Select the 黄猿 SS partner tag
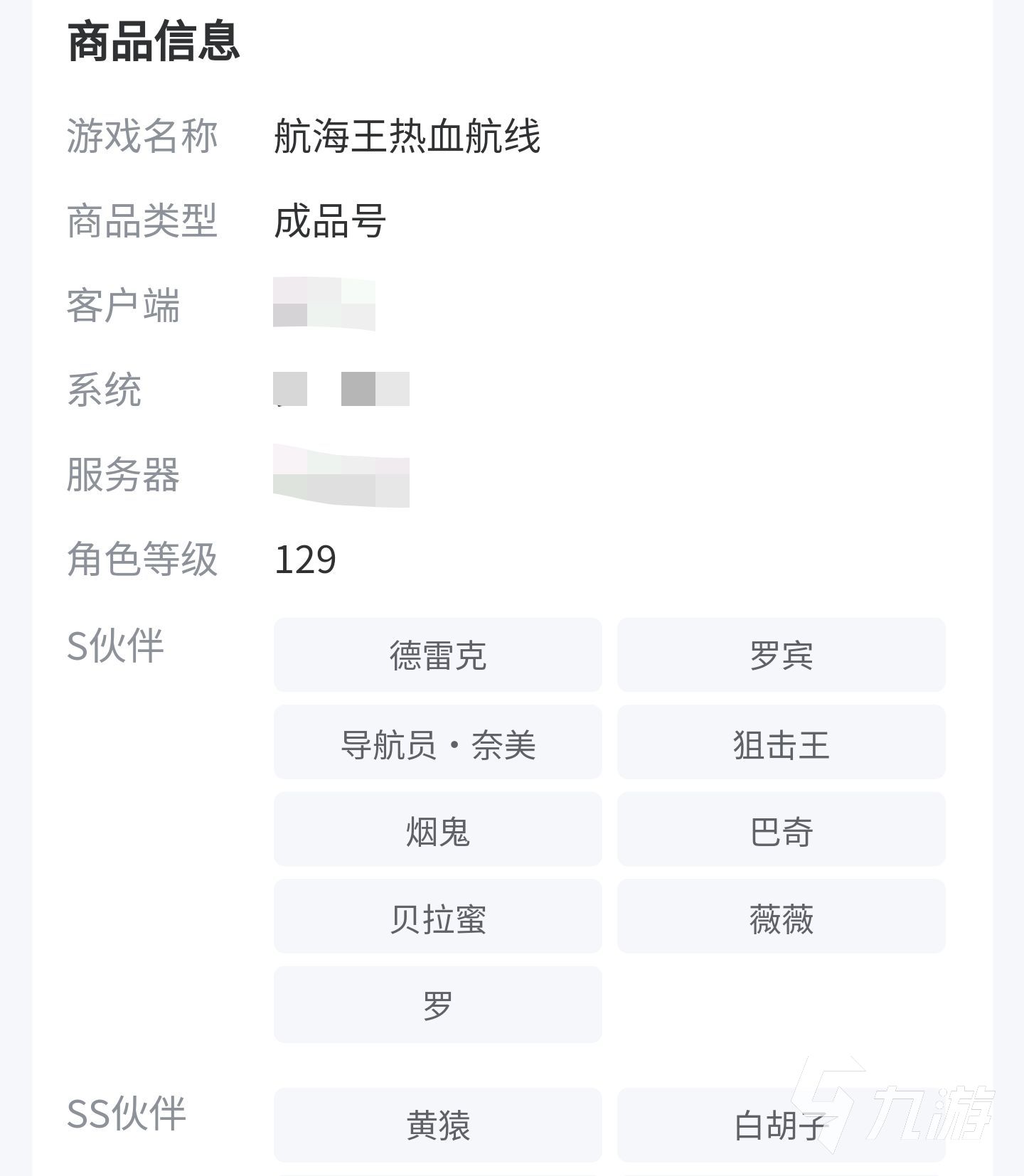The image size is (1024, 1176). [437, 1125]
